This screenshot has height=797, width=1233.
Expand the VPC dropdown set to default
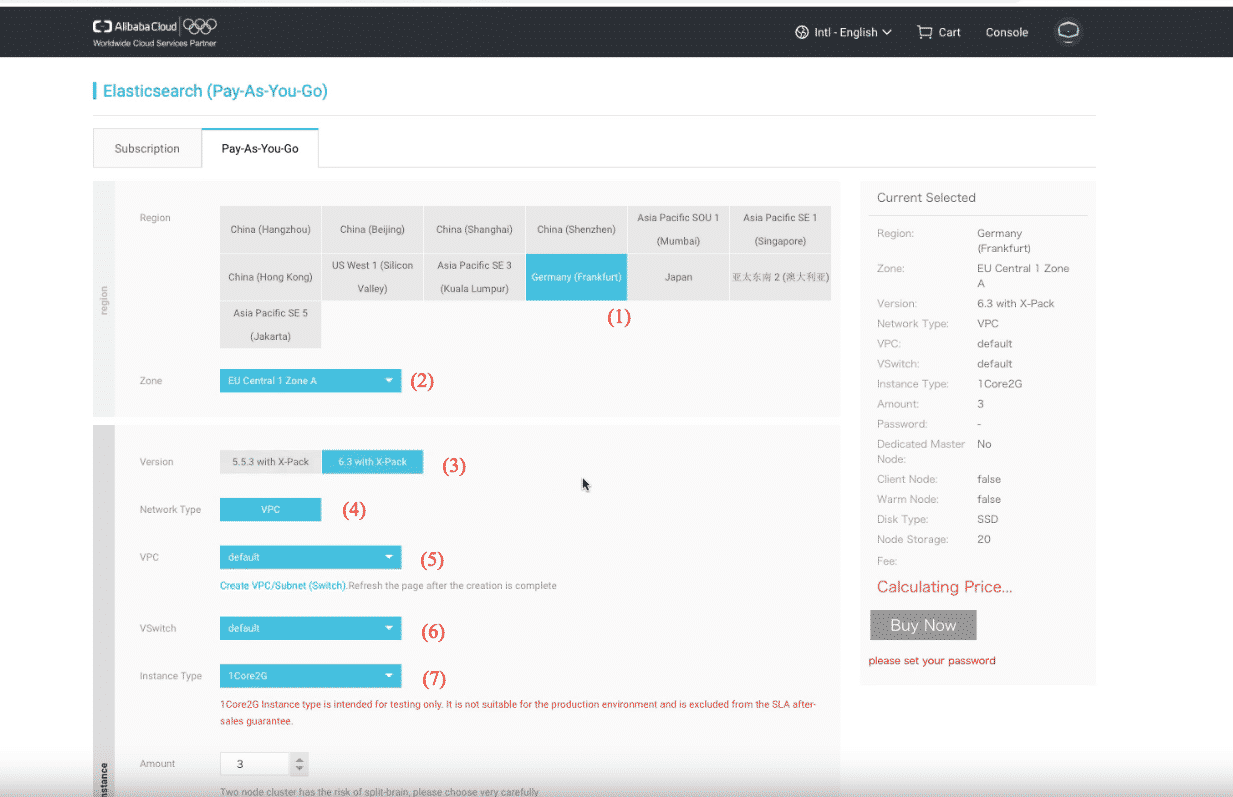[x=310, y=557]
